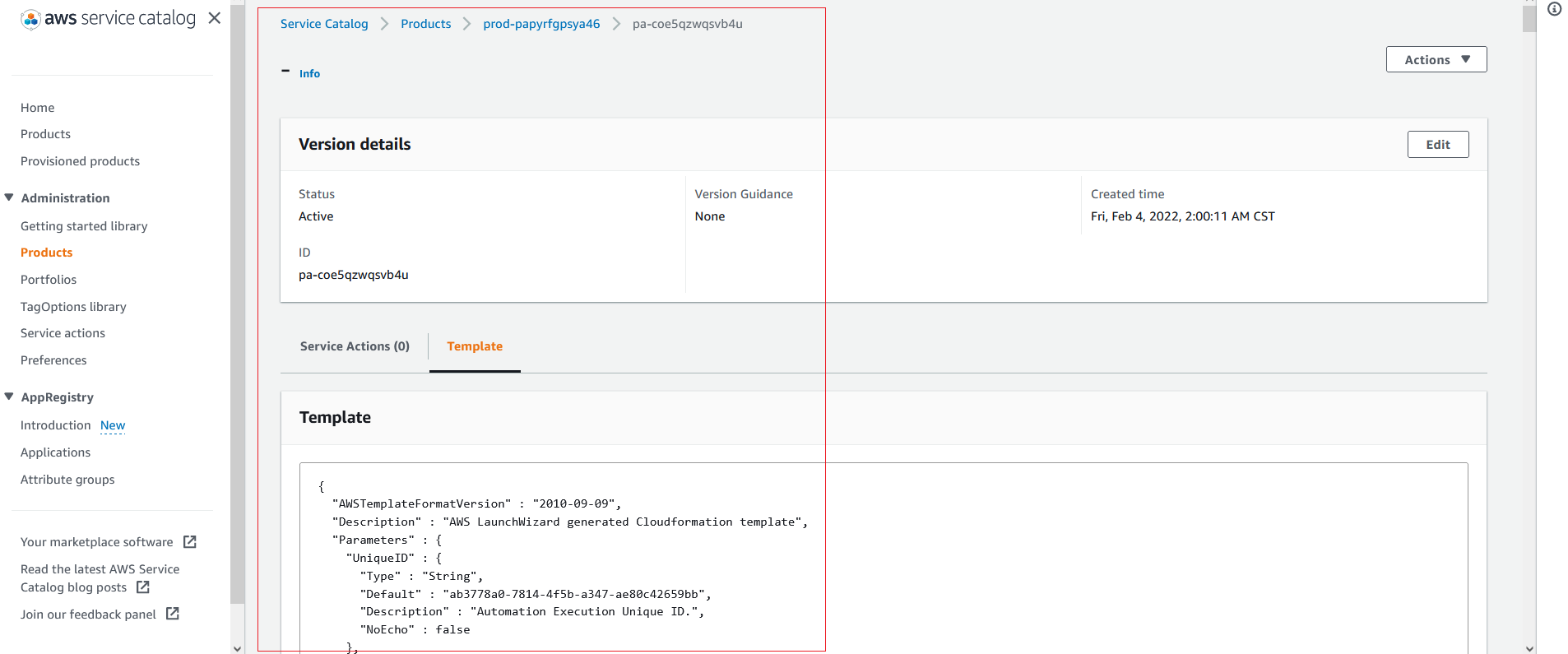
Task: Open Products under top navigation
Action: [x=45, y=134]
